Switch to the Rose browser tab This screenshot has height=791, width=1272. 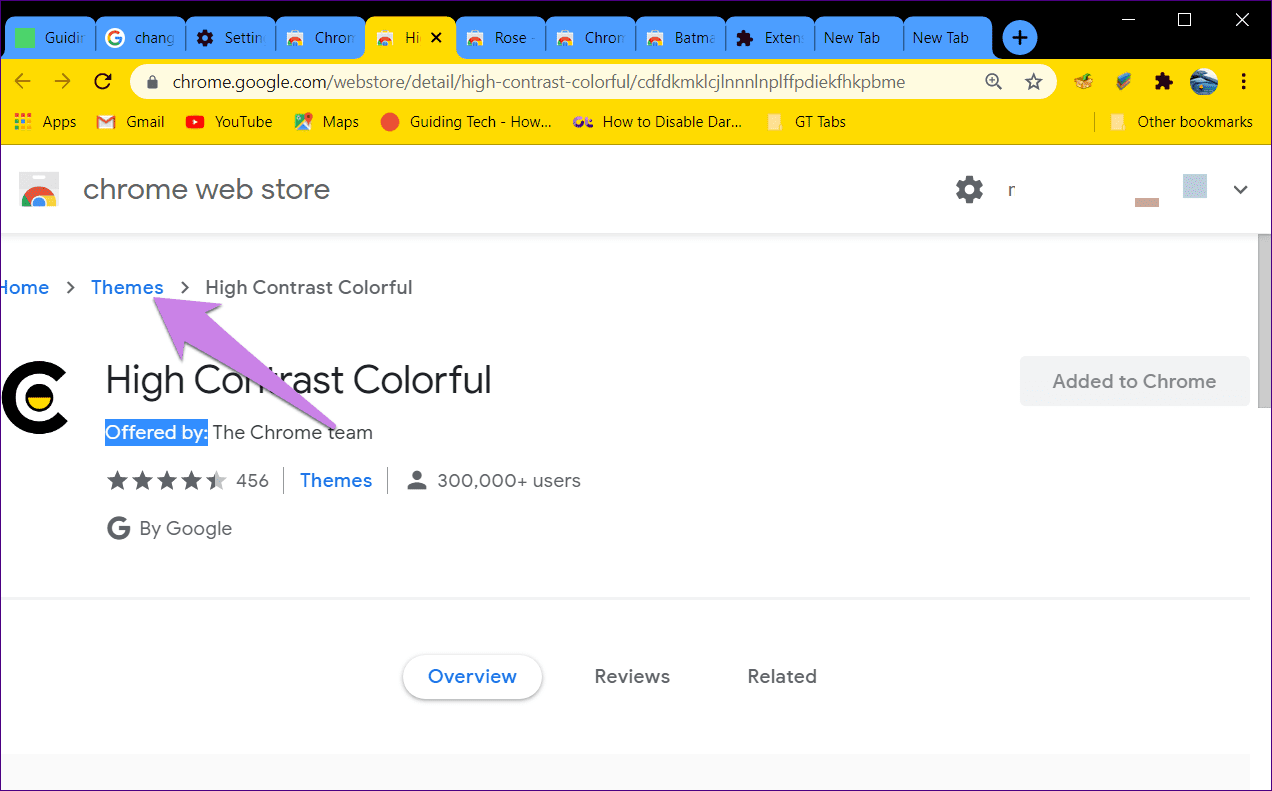pyautogui.click(x=500, y=38)
